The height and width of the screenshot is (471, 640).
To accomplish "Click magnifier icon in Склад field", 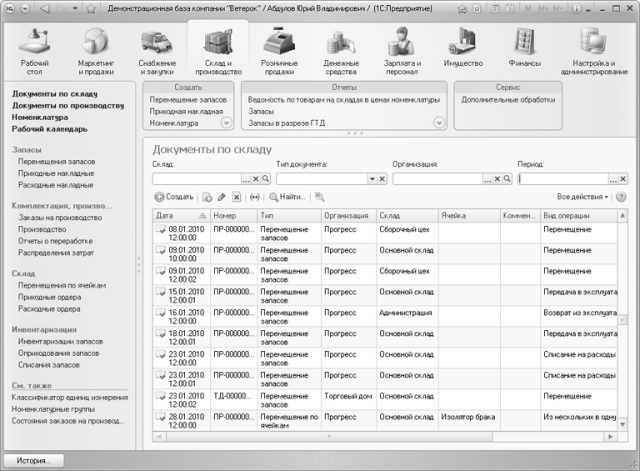I will [x=266, y=179].
